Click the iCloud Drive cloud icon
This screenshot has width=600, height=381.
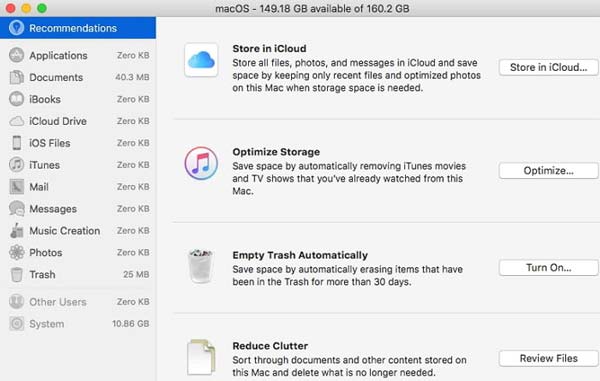point(16,121)
